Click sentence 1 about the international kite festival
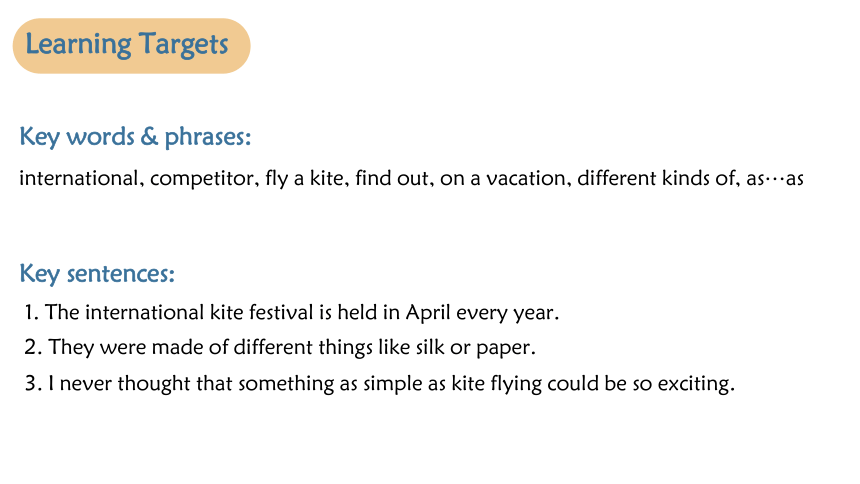Screen dimensions: 860x484 [291, 313]
